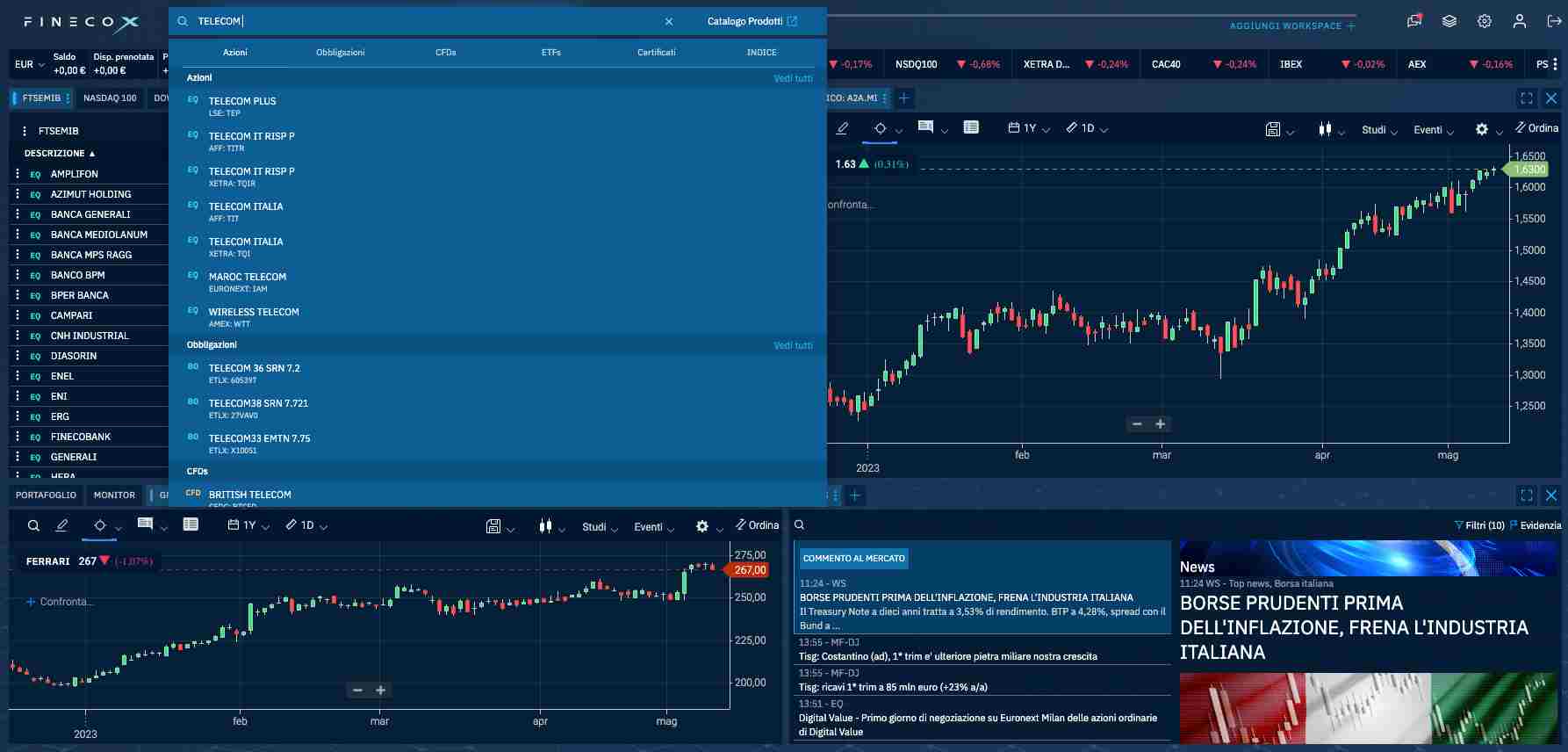Open Catalogo Prodotti link
This screenshot has width=1568, height=752.
pos(752,21)
